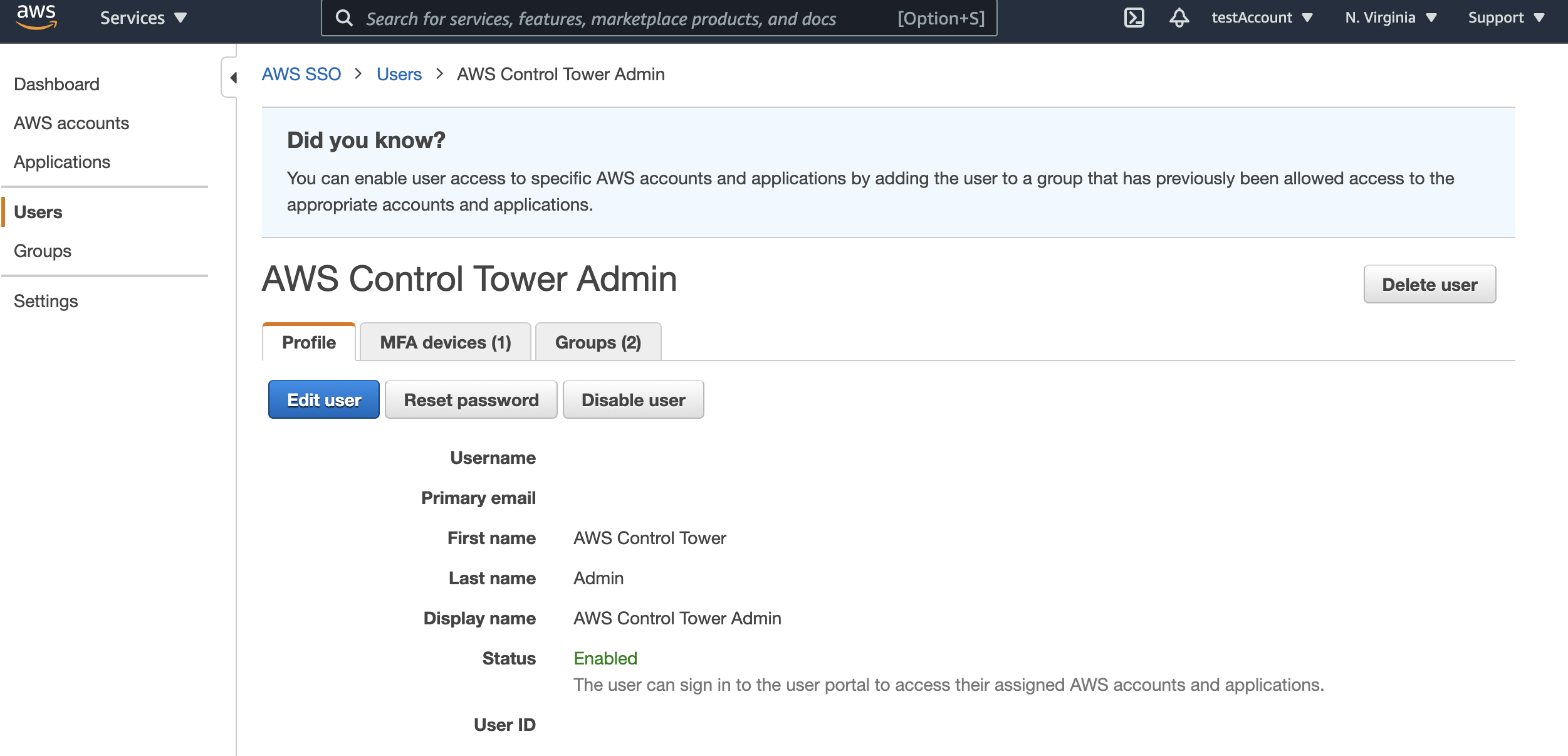The image size is (1568, 756).
Task: Switch to the Groups (2) tab
Action: click(x=598, y=342)
